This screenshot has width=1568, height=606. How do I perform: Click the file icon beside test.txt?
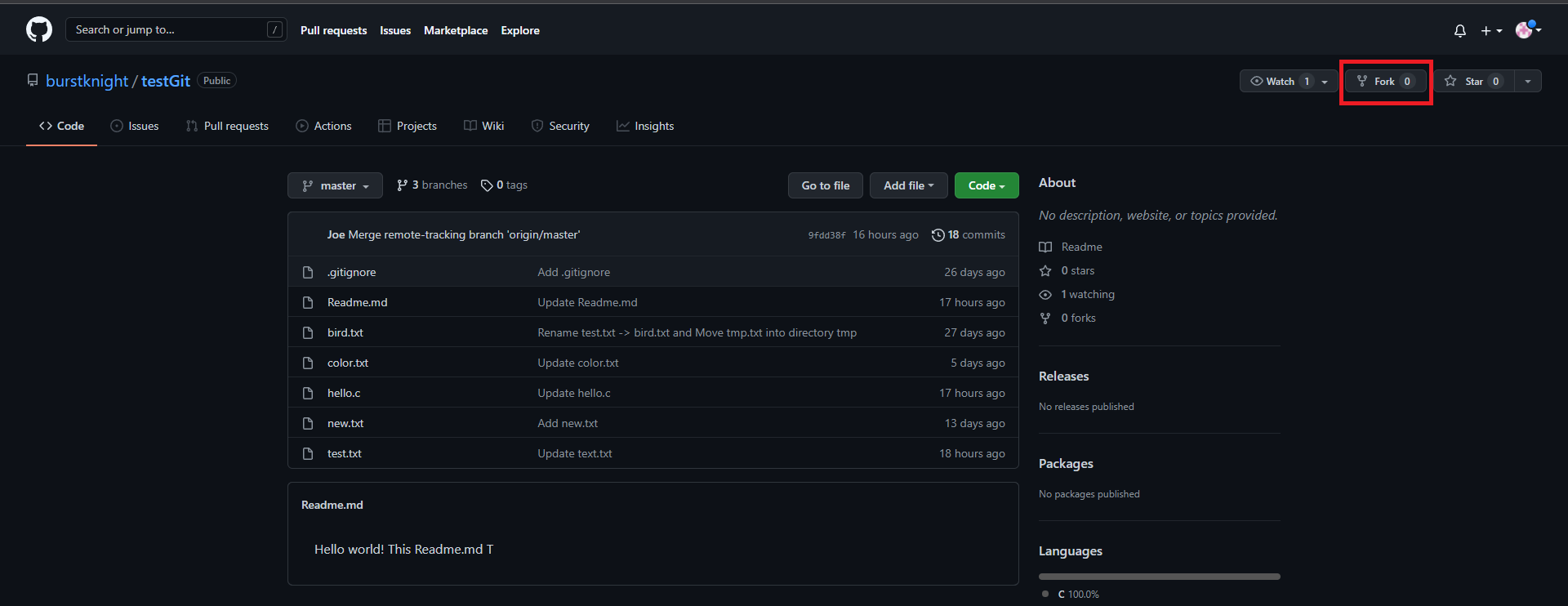pyautogui.click(x=308, y=453)
